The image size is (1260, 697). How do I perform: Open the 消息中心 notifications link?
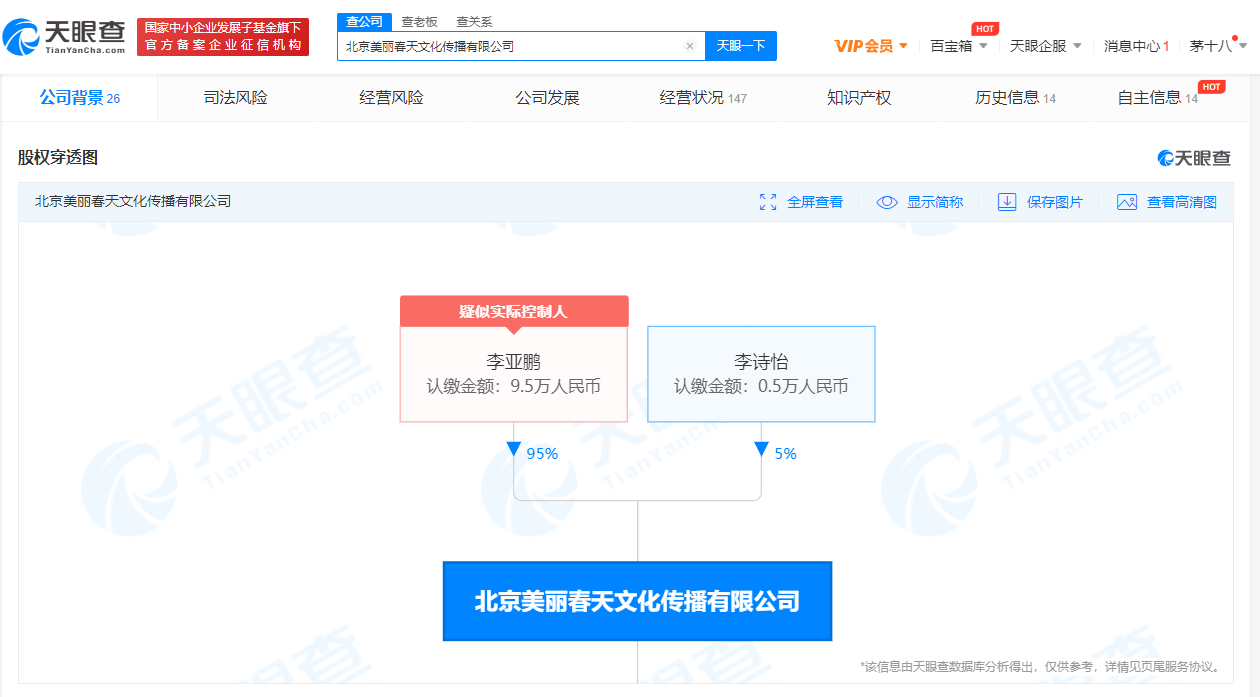pos(1137,46)
